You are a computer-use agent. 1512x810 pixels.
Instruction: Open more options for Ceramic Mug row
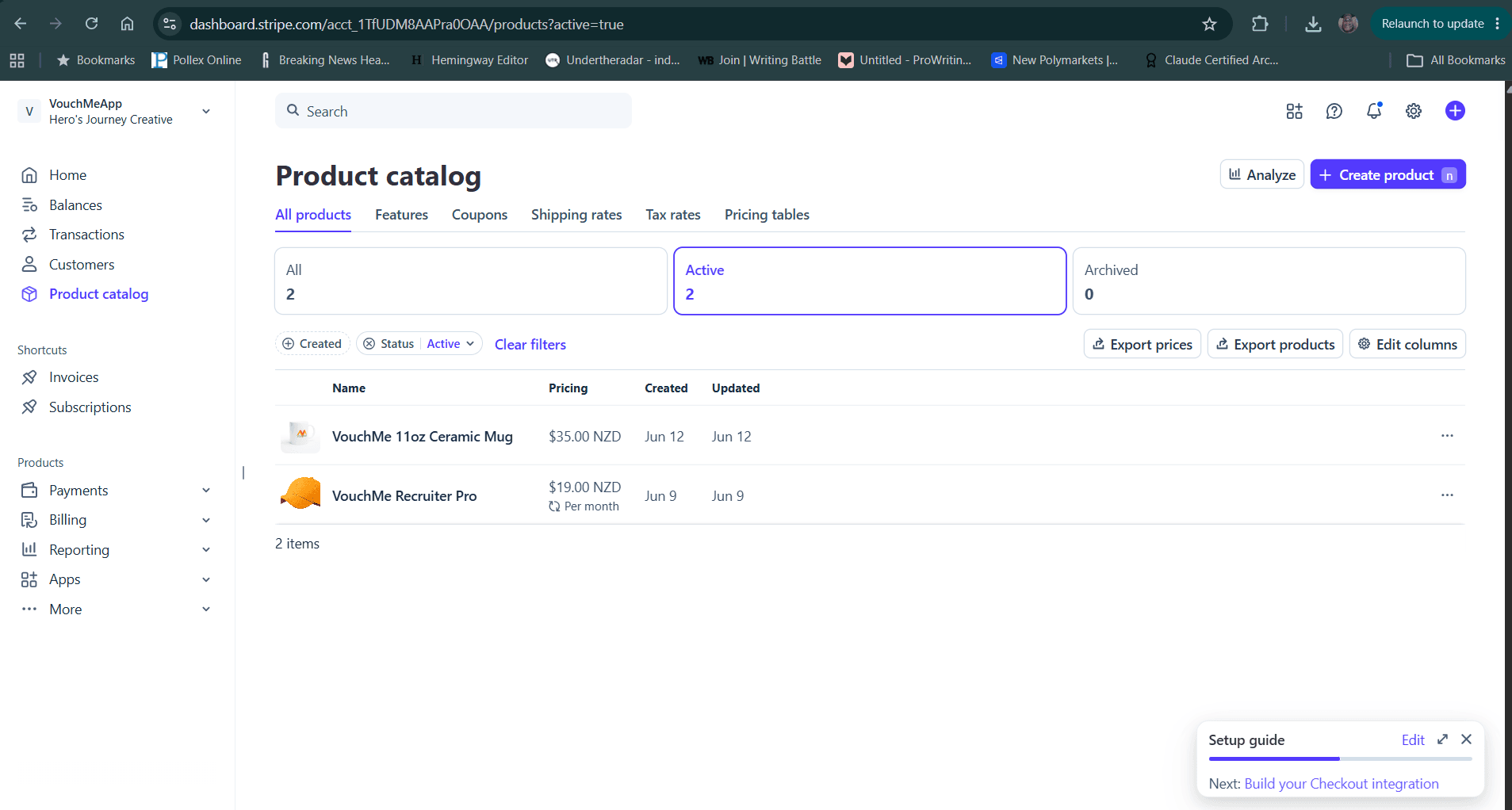click(x=1447, y=436)
